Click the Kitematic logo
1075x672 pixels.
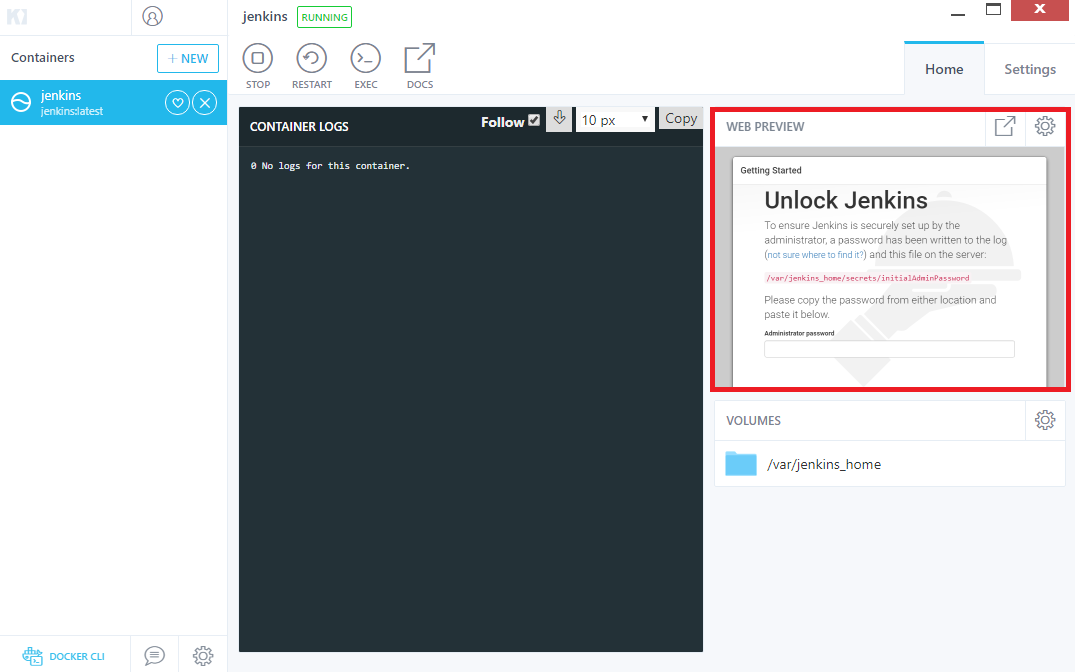pos(16,16)
